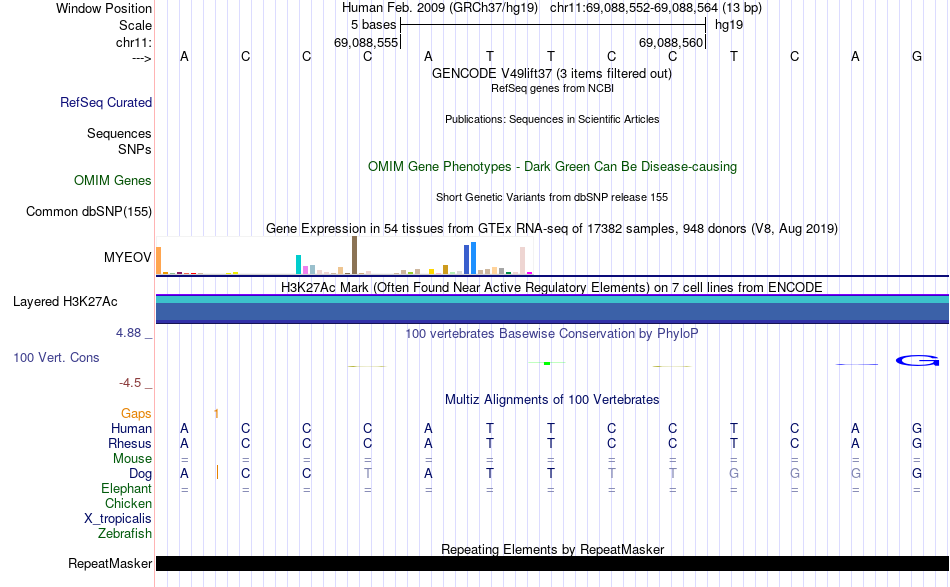Click the 69,088,555 position marker
The image size is (950, 587).
pyautogui.click(x=366, y=42)
